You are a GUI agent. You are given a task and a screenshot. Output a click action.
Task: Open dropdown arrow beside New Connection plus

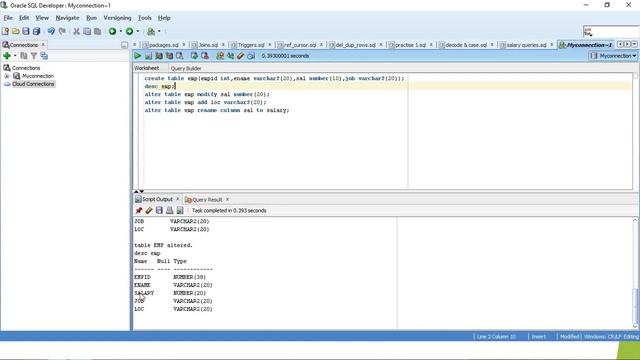[15, 56]
